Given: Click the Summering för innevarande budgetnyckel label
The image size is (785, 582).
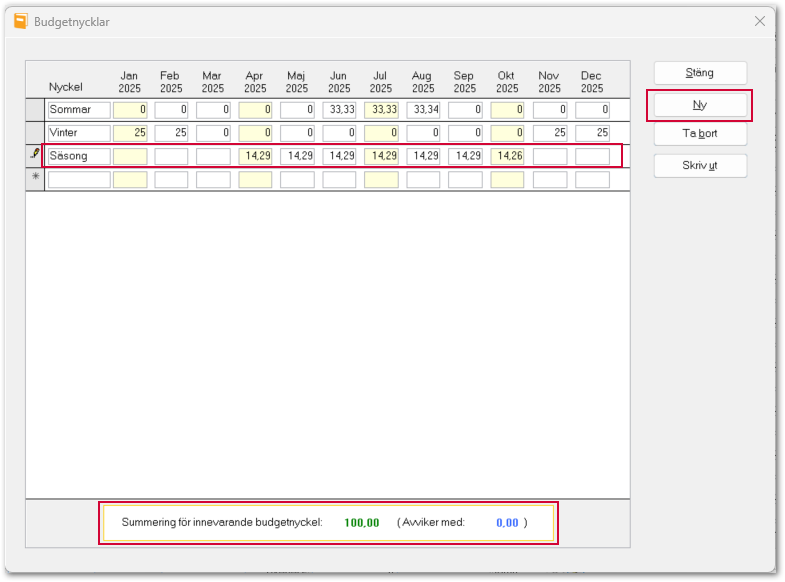Looking at the screenshot, I should pyautogui.click(x=222, y=522).
